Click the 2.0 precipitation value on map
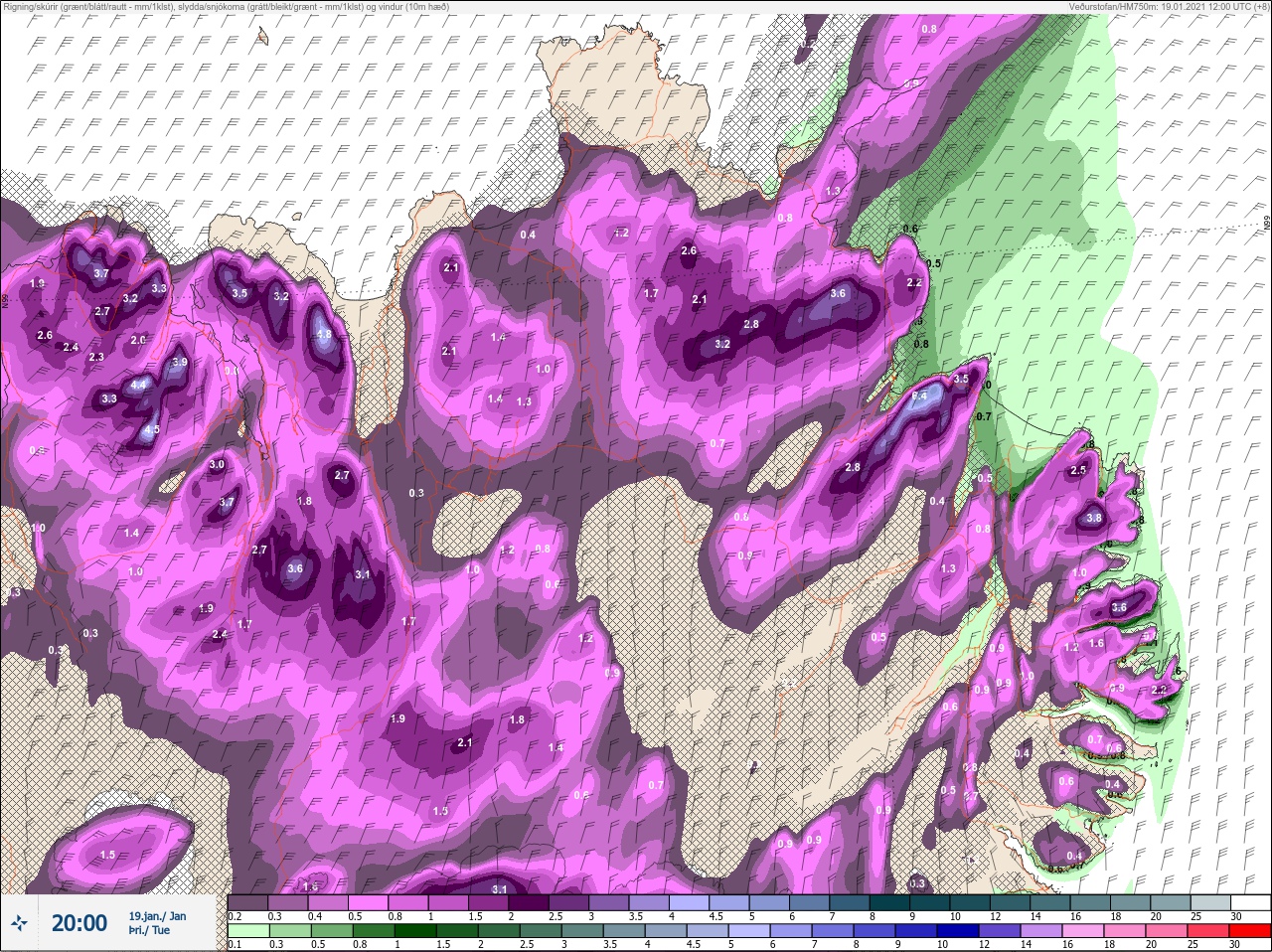This screenshot has height=952, width=1272. (138, 340)
